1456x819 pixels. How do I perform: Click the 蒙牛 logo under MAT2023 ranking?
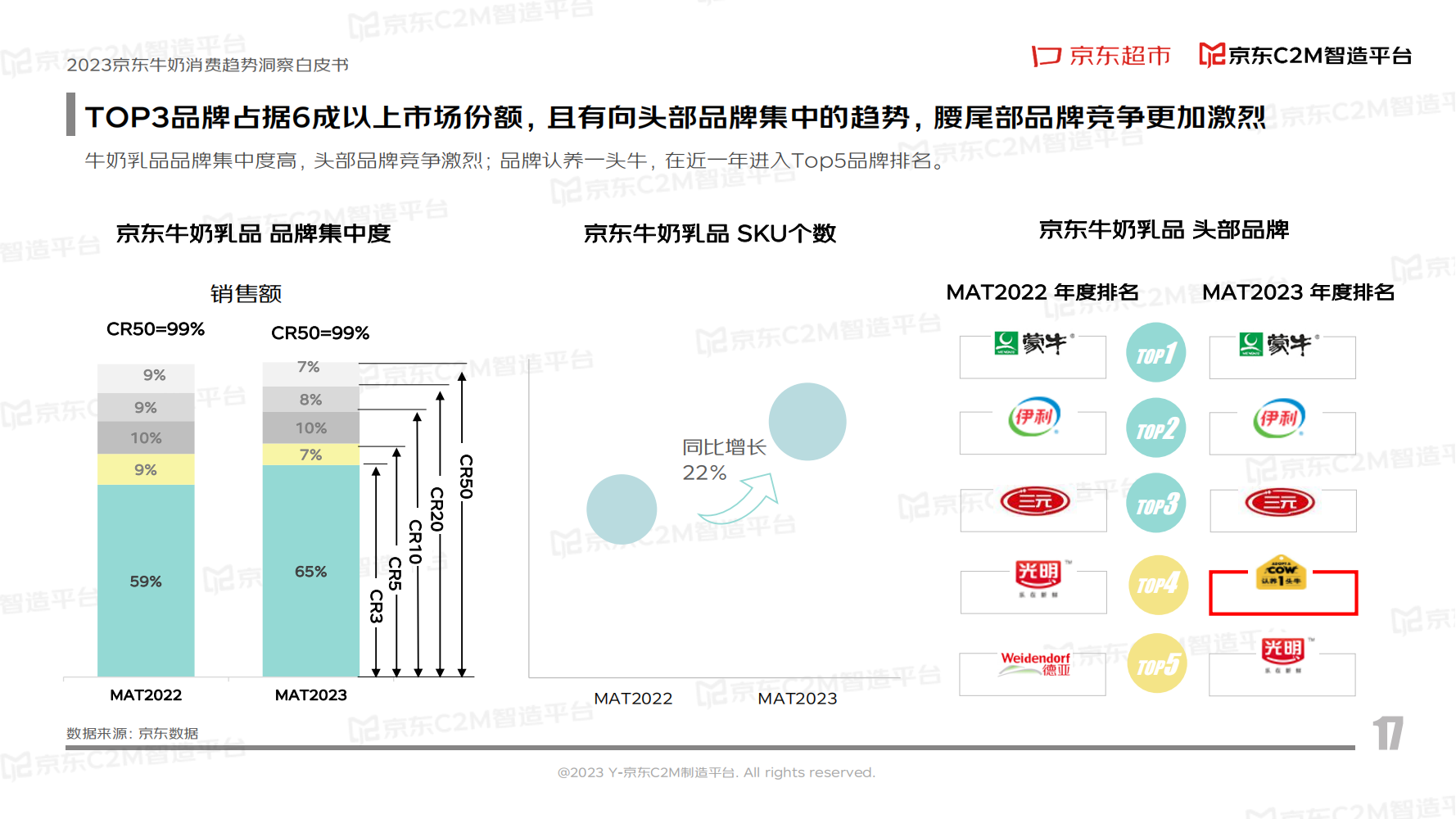[1278, 344]
